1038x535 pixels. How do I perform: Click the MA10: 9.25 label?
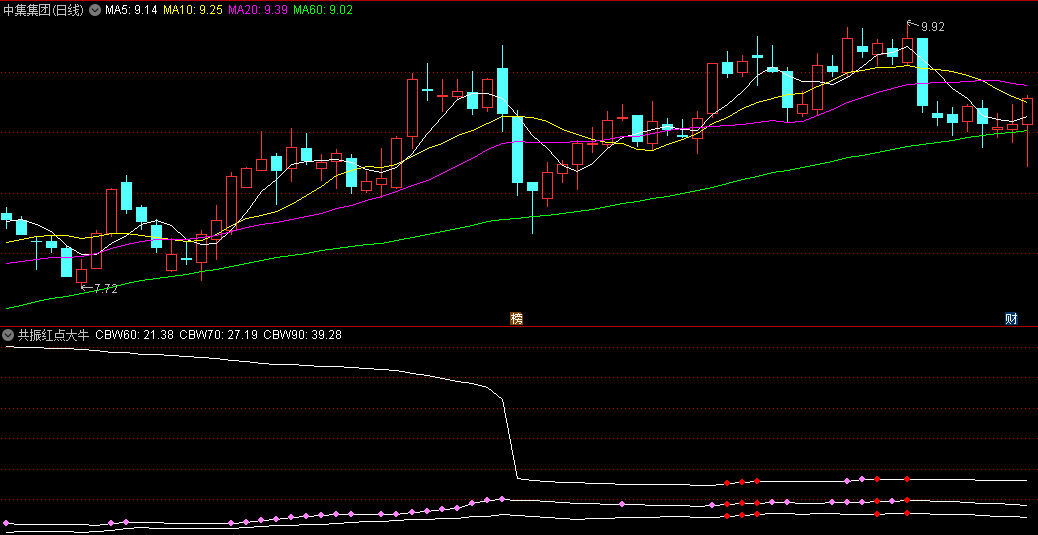192,10
